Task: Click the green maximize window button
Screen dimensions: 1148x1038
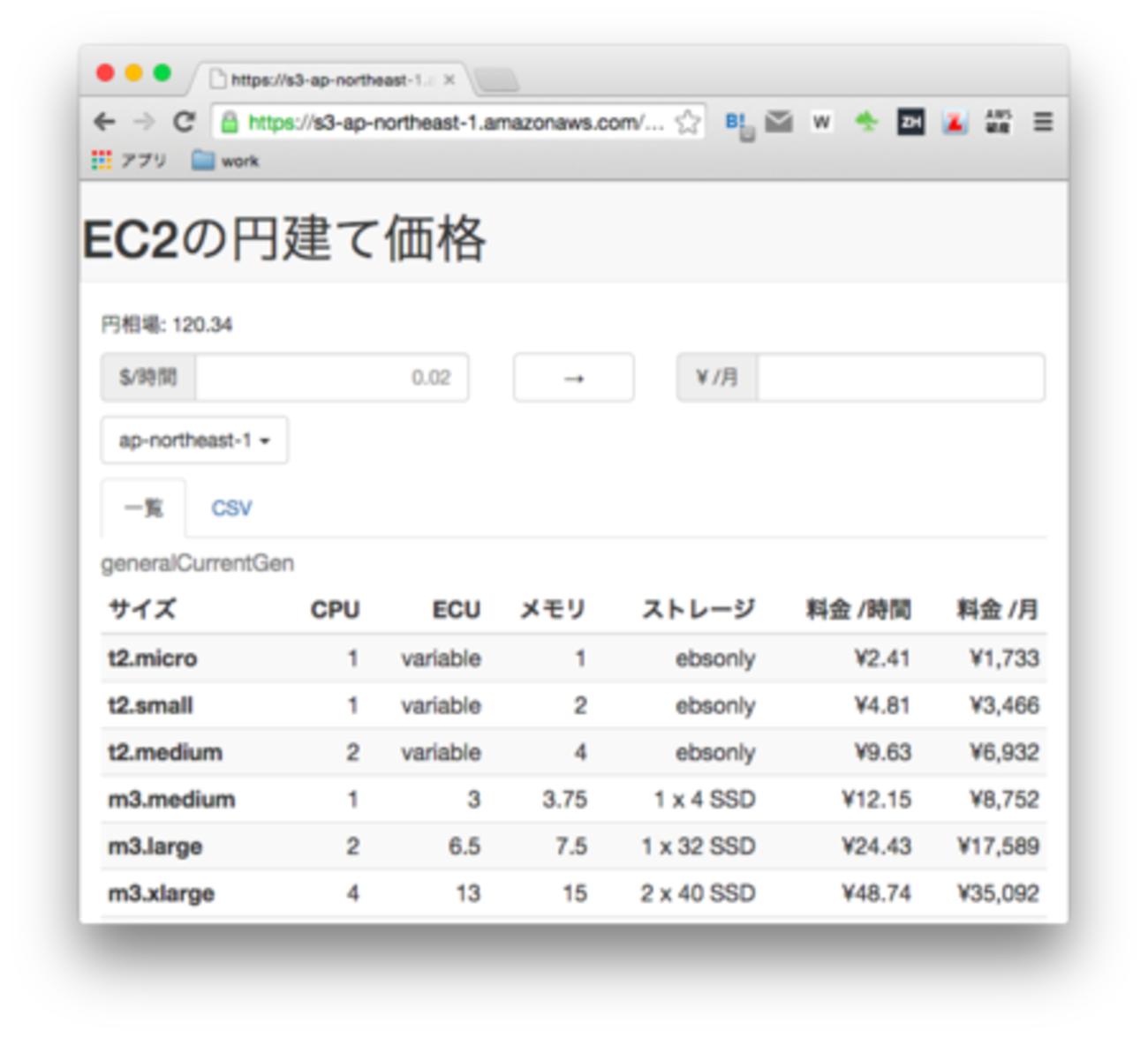Action: pos(162,72)
